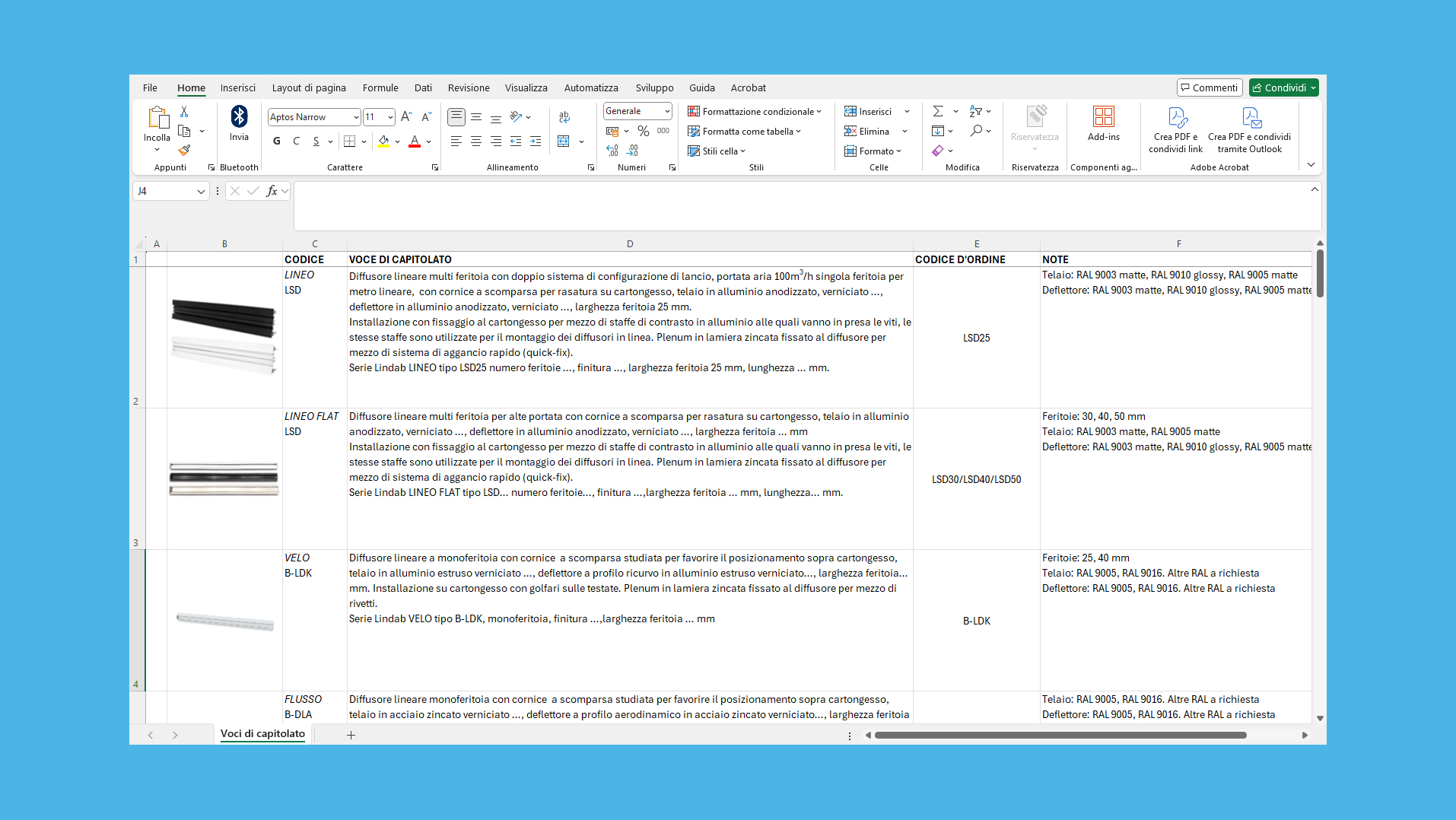Click the Copy icon in Appunti
Viewport: 1456px width, 820px height.
click(184, 131)
